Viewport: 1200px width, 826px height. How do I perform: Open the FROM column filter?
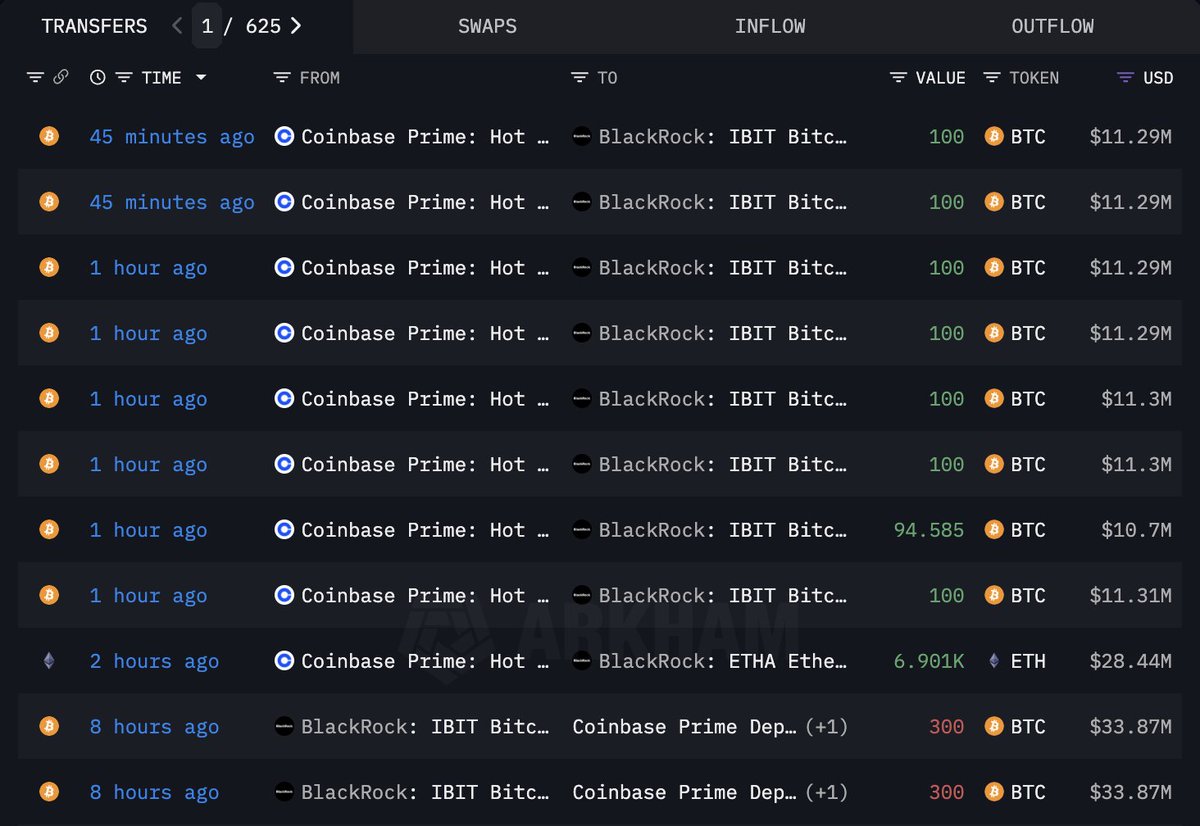click(281, 77)
